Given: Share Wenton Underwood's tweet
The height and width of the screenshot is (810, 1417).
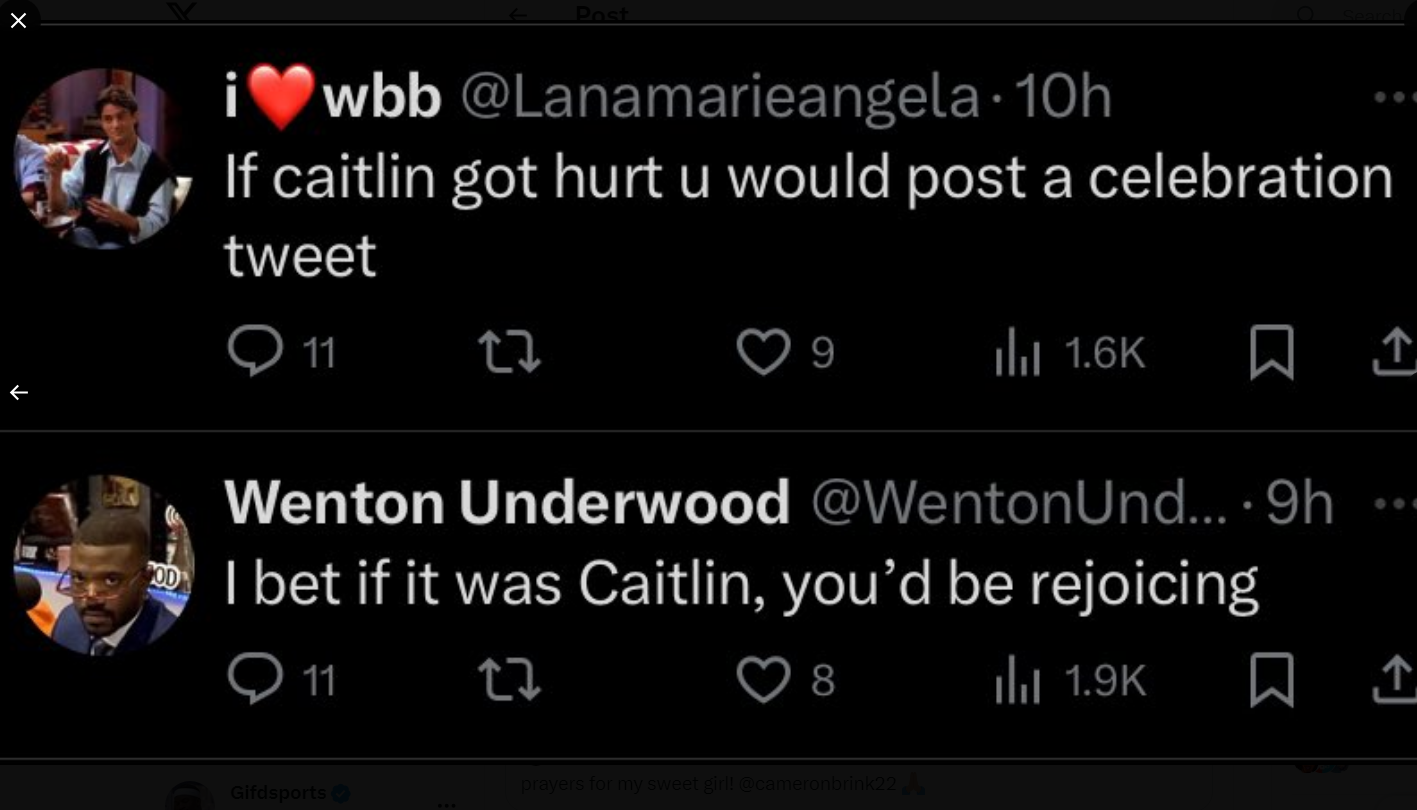Looking at the screenshot, I should (x=1395, y=680).
